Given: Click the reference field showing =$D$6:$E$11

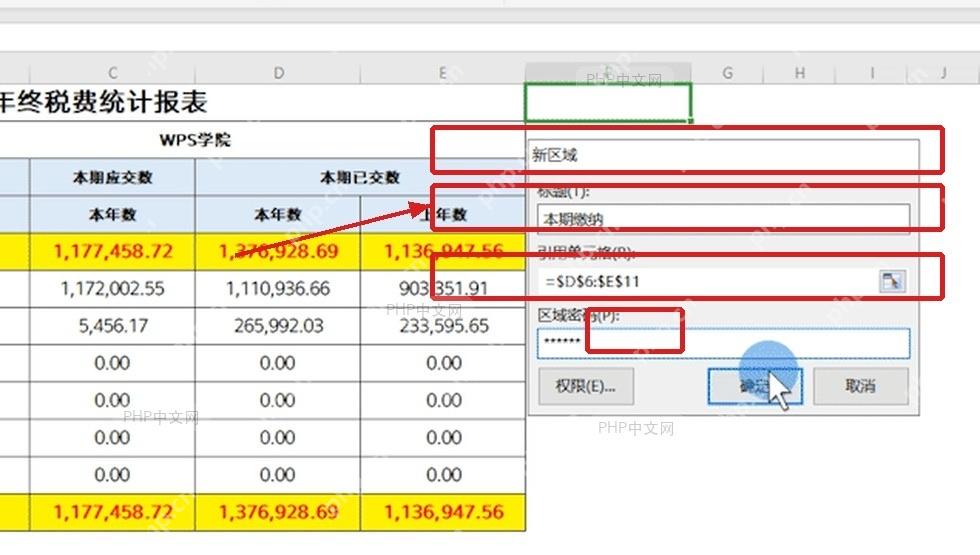Looking at the screenshot, I should click(708, 281).
